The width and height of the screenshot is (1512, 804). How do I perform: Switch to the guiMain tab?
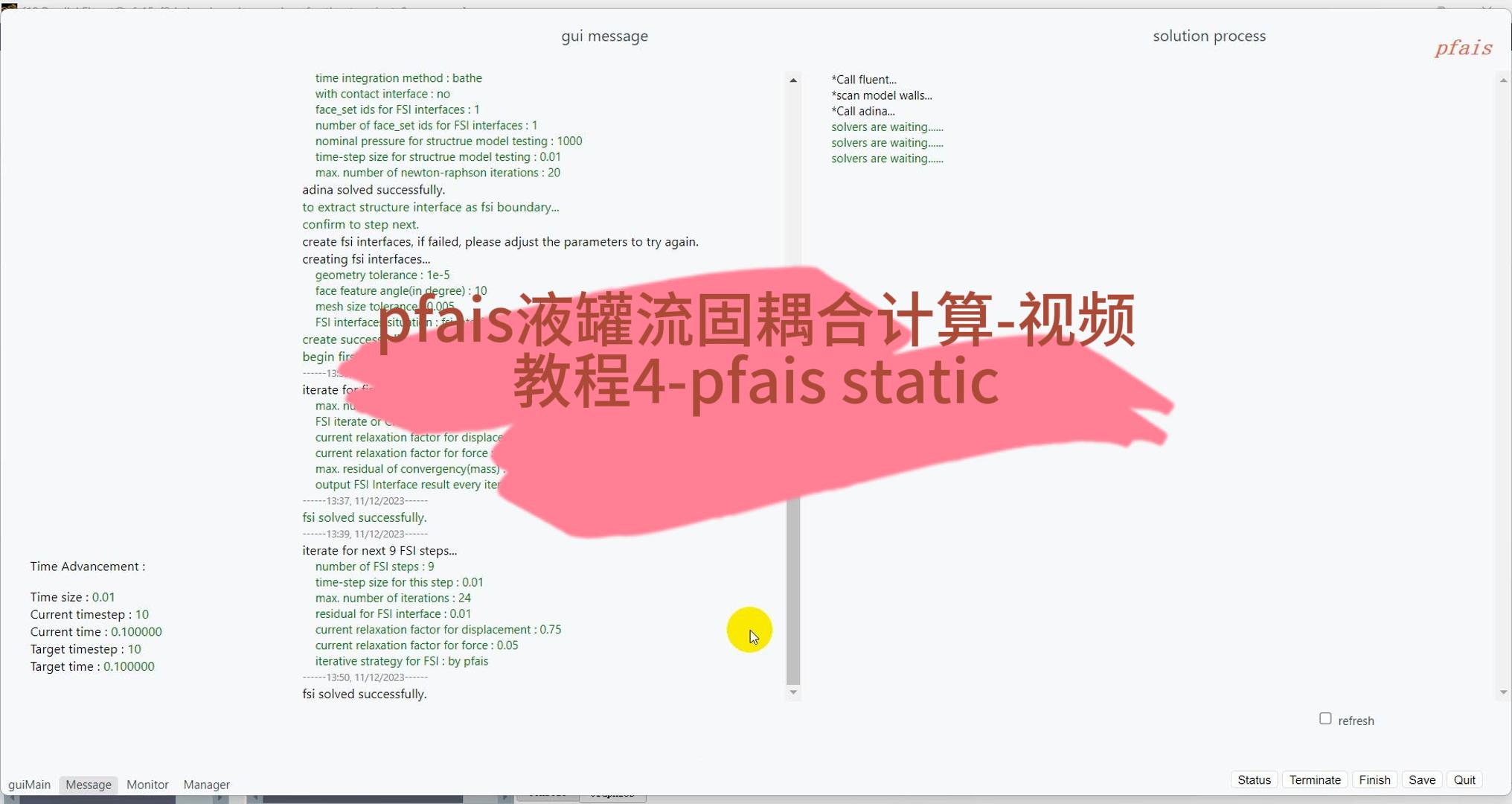click(x=29, y=785)
